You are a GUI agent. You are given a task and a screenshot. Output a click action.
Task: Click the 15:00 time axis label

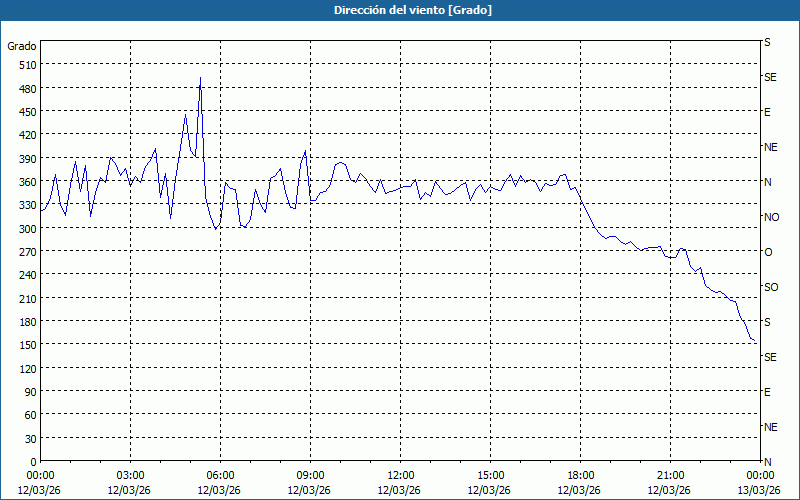click(x=490, y=475)
